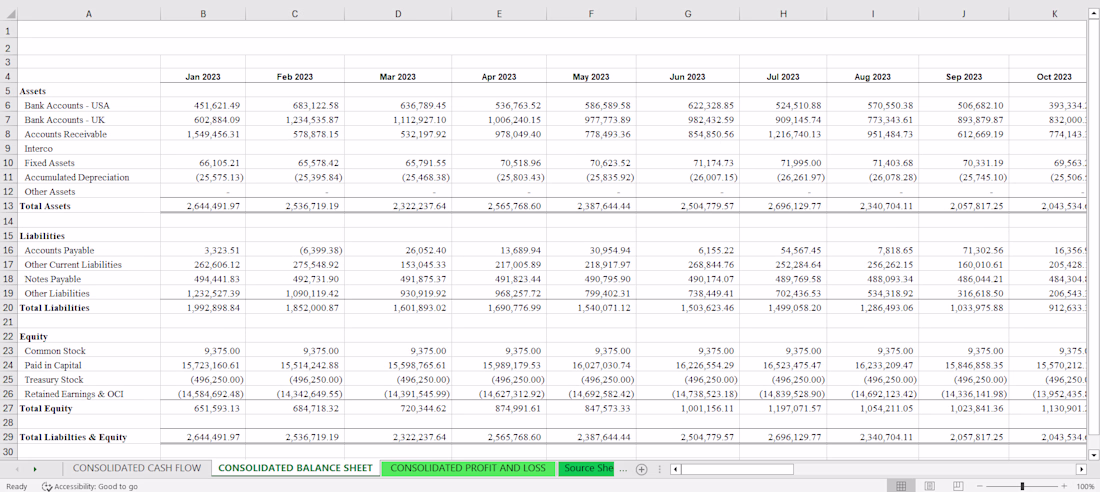Click the Interco row label
1100x492 pixels.
39,149
